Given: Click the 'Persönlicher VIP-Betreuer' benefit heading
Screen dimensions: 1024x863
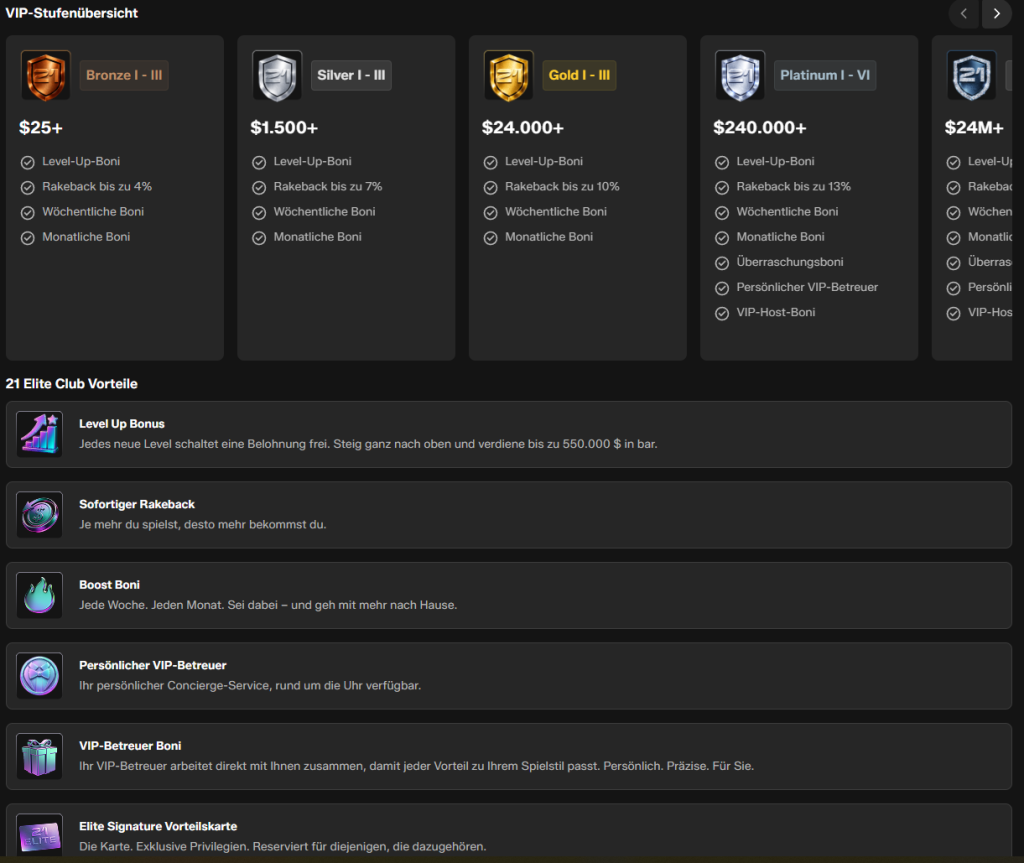Looking at the screenshot, I should pyautogui.click(x=153, y=665).
